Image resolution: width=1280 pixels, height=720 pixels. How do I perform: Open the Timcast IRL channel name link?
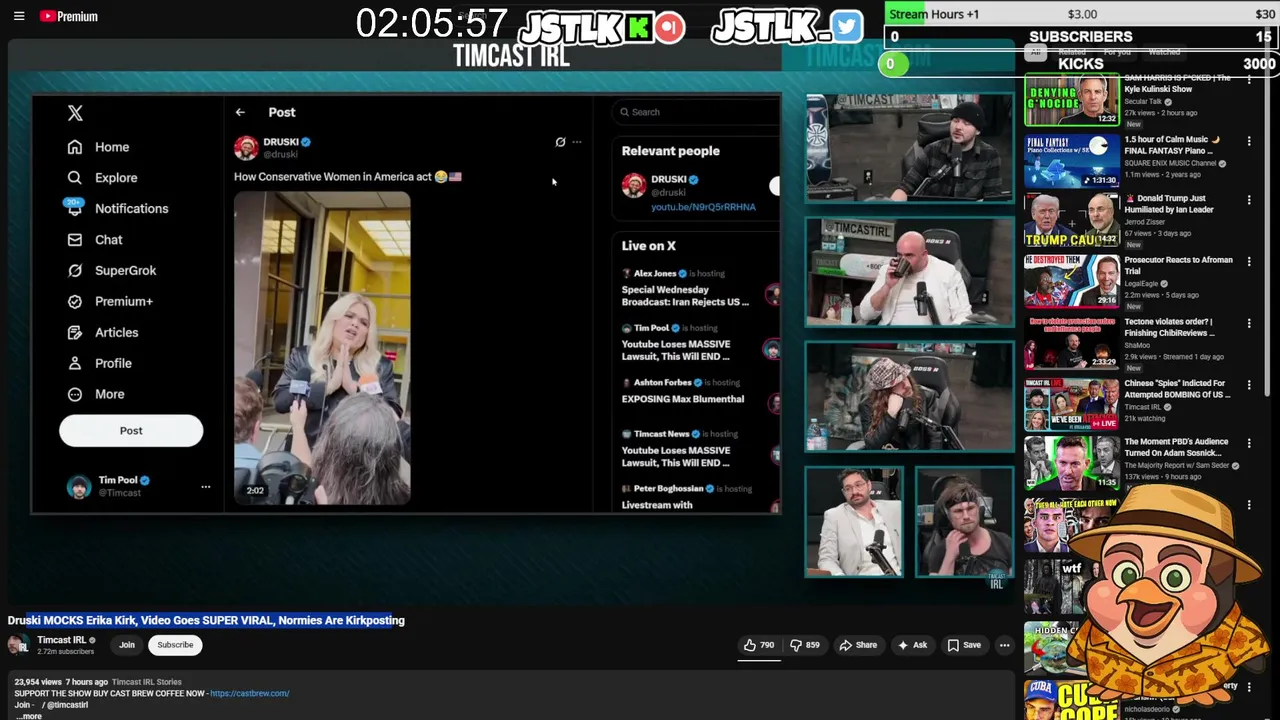[x=61, y=640]
